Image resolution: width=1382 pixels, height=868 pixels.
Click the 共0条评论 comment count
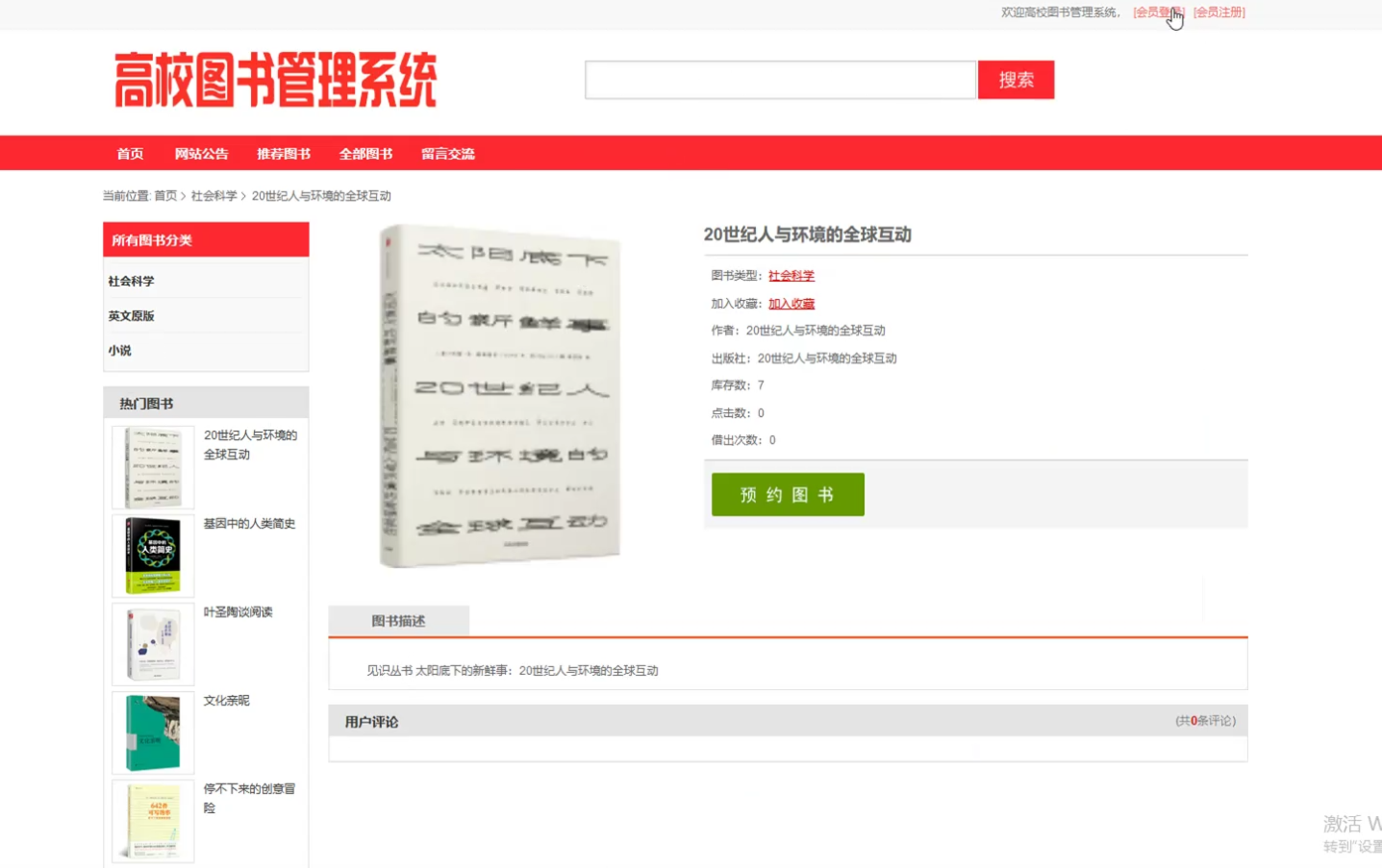coord(1205,721)
